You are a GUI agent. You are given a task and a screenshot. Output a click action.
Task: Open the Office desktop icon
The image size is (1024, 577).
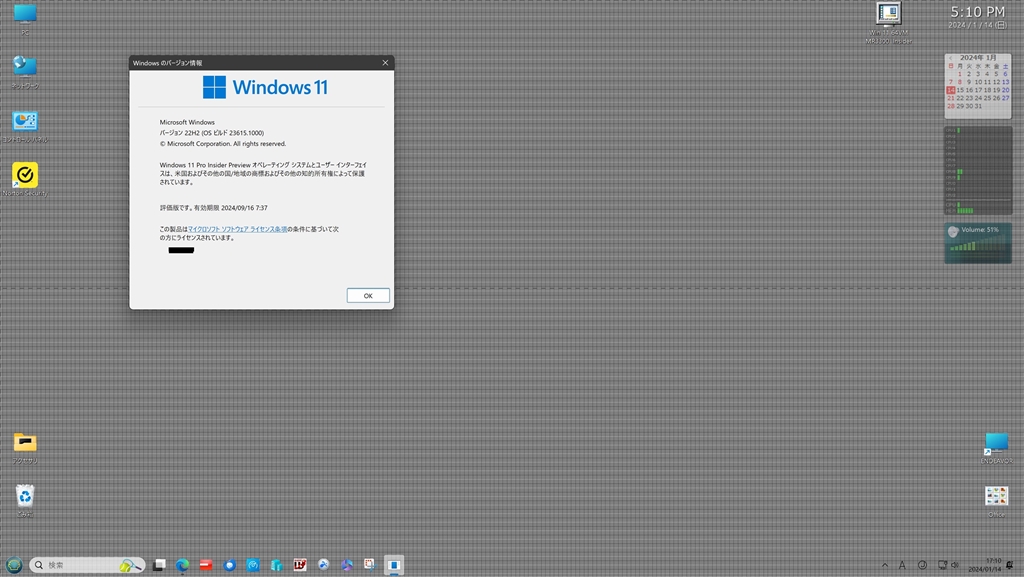(x=997, y=501)
